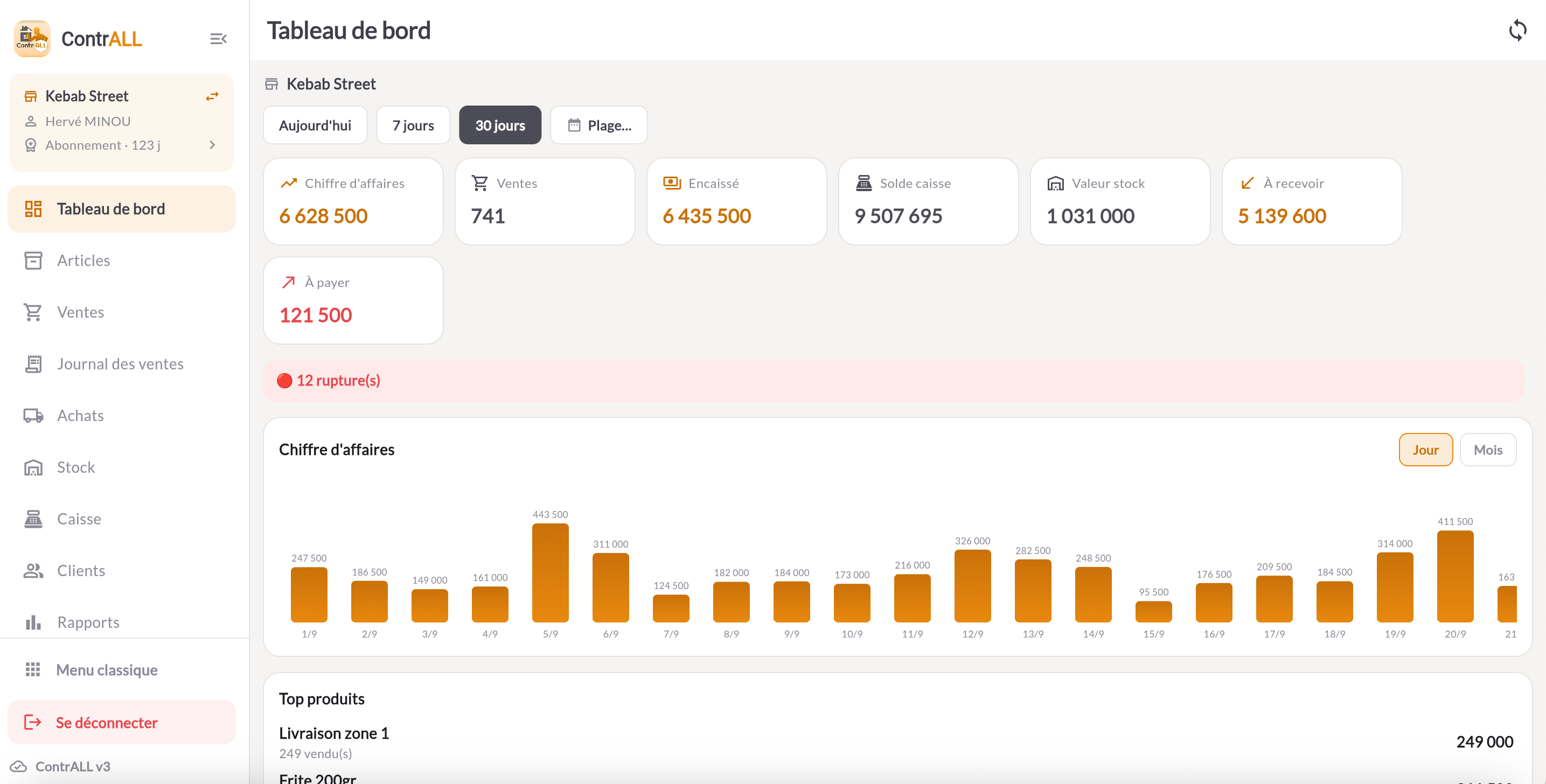Click the Menu classique grid icon

pyautogui.click(x=33, y=669)
